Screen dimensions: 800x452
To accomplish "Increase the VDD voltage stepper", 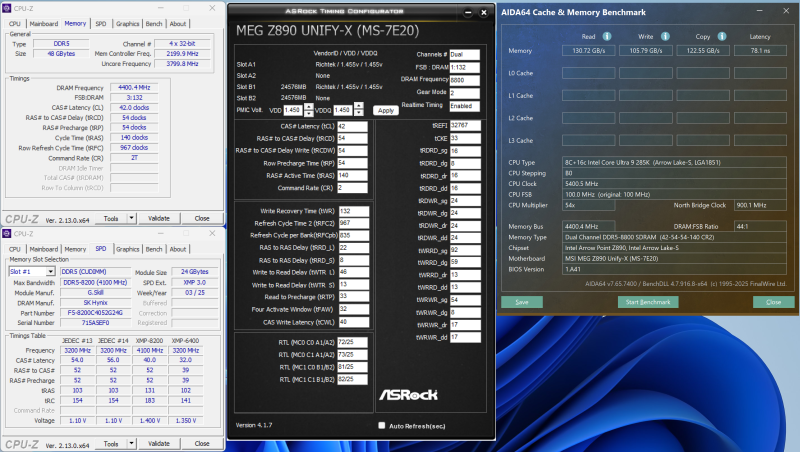I will (x=309, y=107).
